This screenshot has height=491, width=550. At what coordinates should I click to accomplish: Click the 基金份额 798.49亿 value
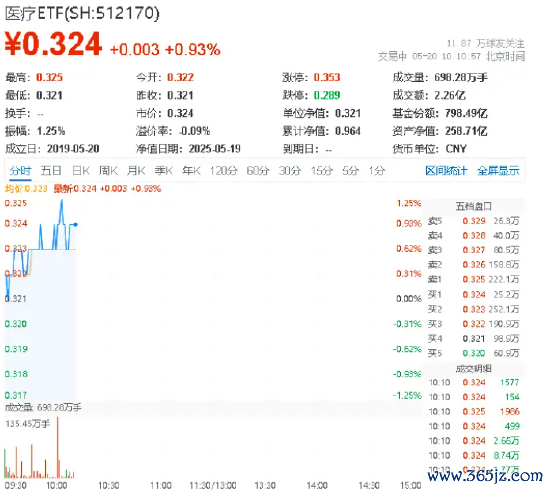click(466, 113)
